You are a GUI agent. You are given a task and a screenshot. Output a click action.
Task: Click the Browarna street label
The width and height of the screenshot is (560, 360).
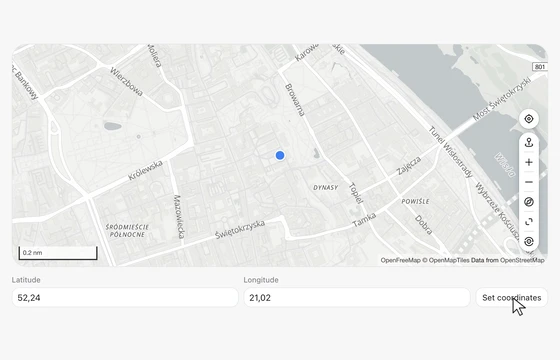point(295,100)
